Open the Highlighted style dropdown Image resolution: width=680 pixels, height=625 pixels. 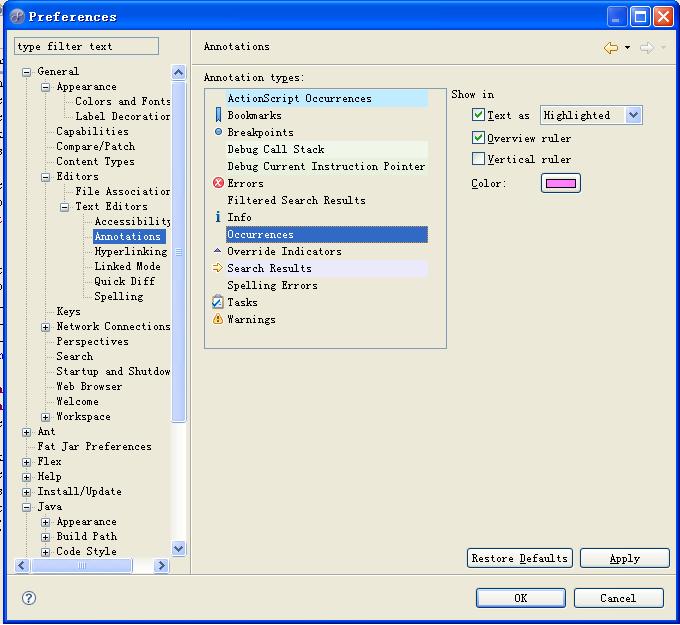pos(632,115)
